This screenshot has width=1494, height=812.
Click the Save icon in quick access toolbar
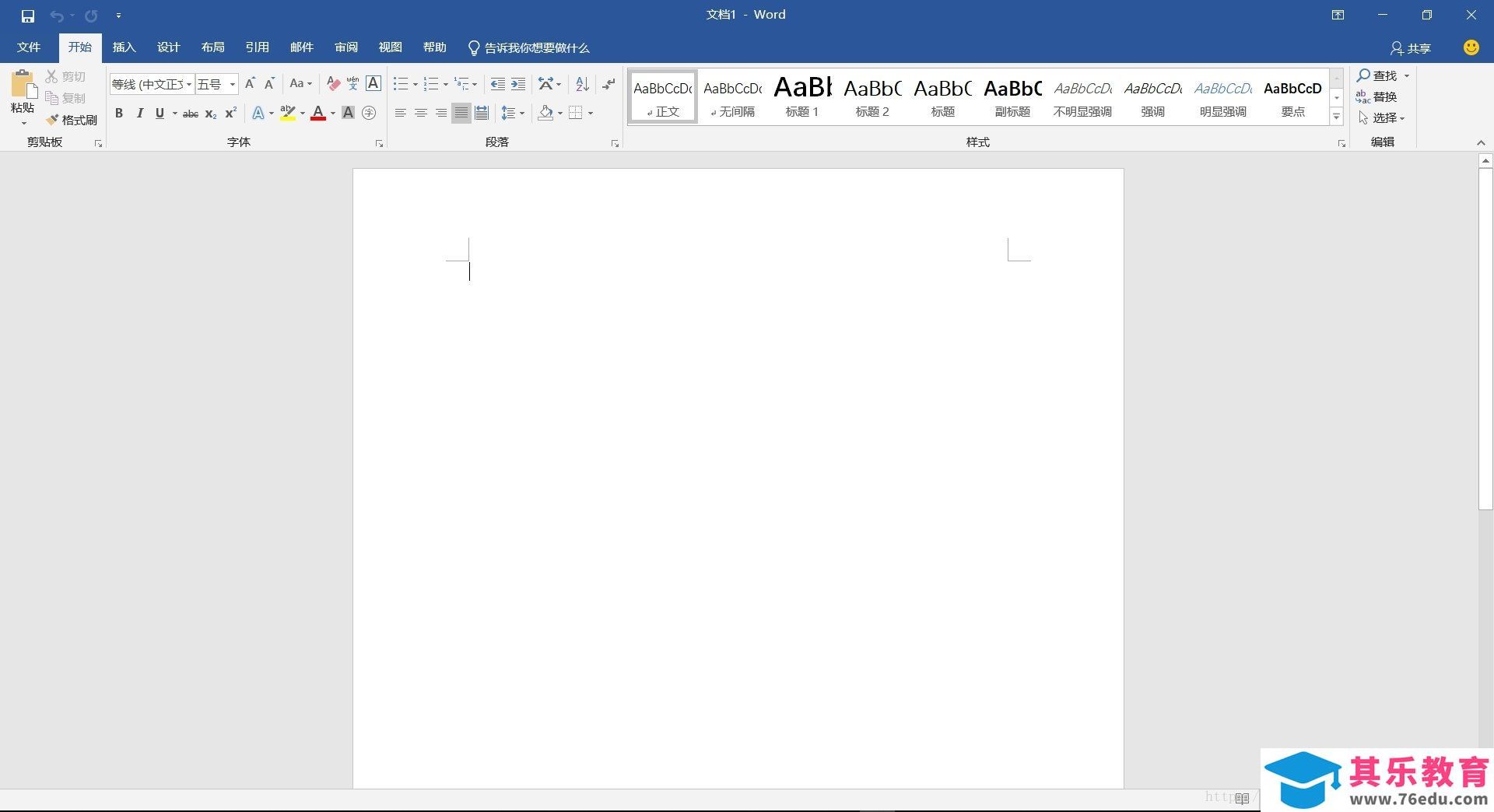pos(28,16)
